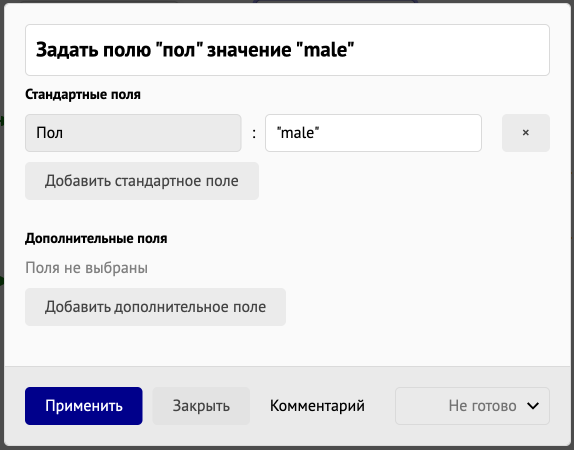Click empty footer space left of Не готово
This screenshot has height=450, width=574.
click(380, 406)
